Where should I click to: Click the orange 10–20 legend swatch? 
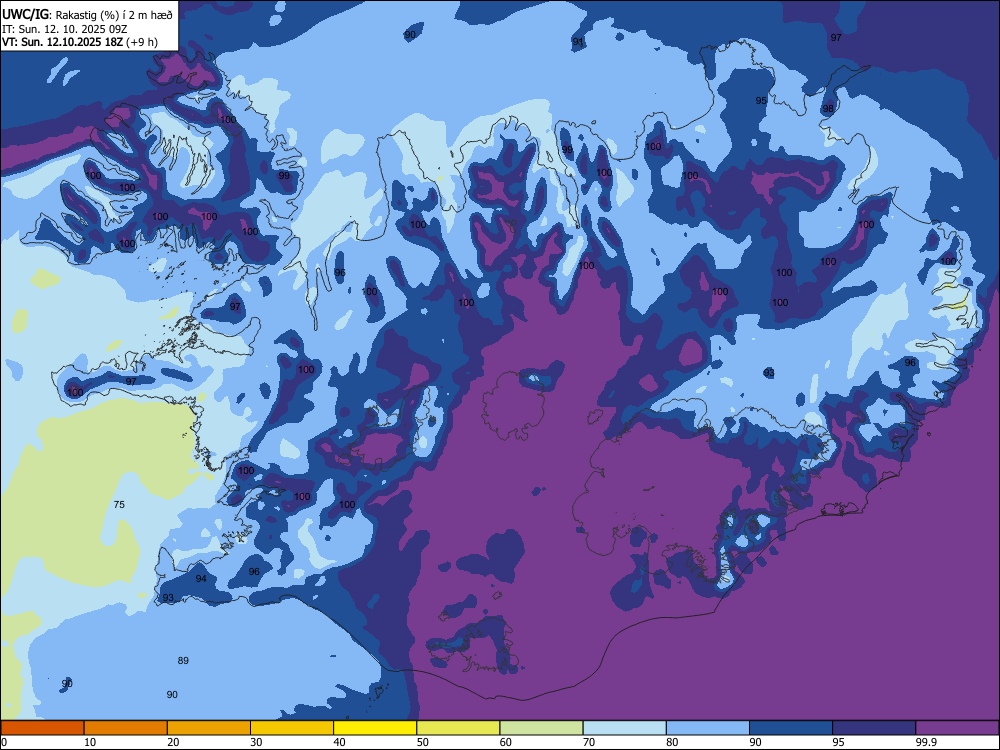[x=126, y=728]
